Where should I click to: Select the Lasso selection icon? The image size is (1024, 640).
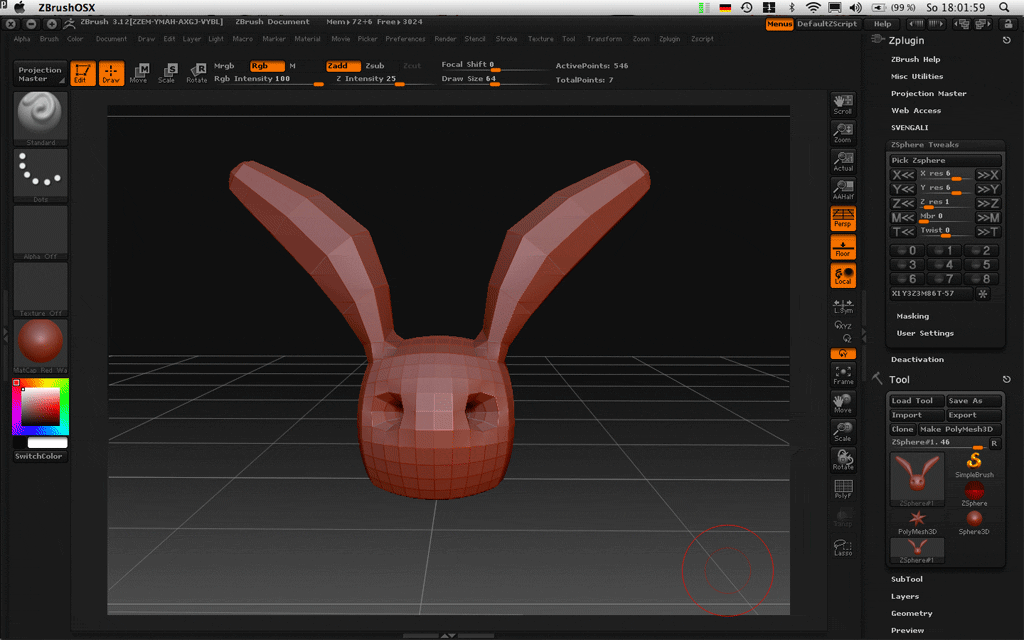coord(843,547)
